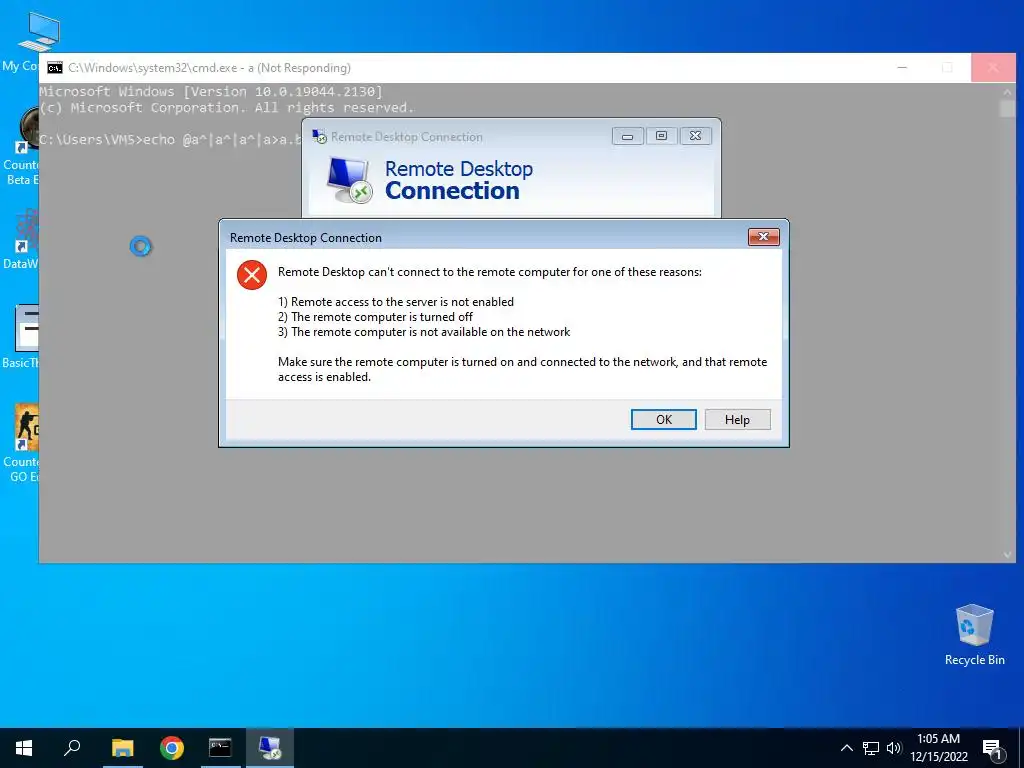This screenshot has width=1024, height=768.
Task: Select the Counter Beta desktop shortcut
Action: [20, 146]
